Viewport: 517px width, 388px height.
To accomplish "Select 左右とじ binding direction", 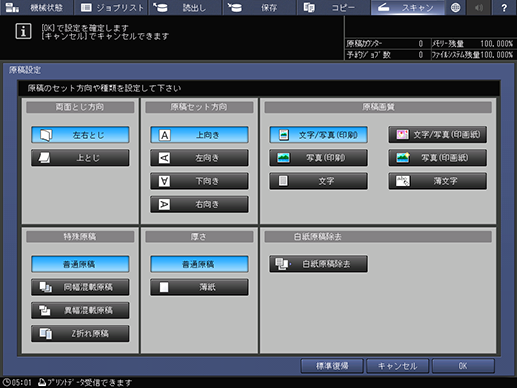I will (80, 135).
